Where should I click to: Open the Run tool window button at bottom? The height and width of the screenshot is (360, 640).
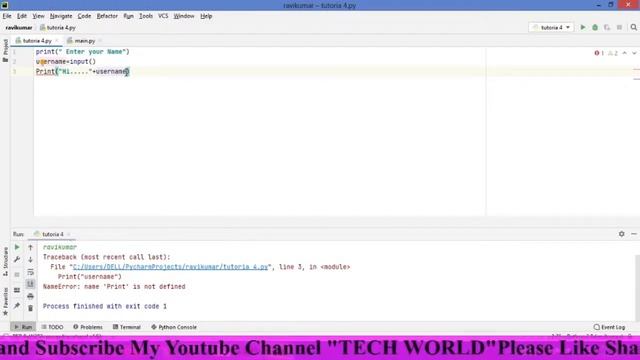click(x=23, y=327)
